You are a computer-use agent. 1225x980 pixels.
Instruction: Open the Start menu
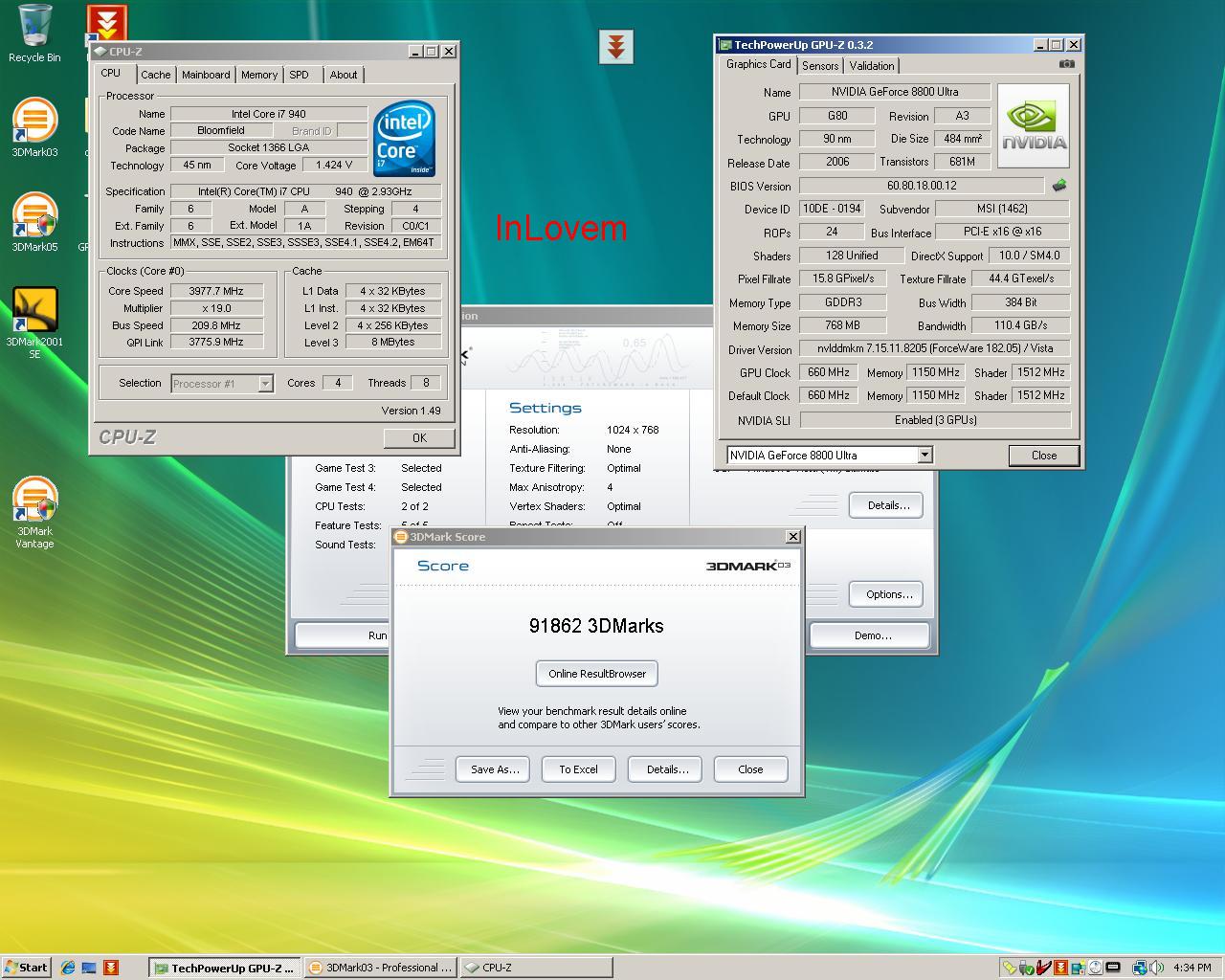click(x=26, y=968)
